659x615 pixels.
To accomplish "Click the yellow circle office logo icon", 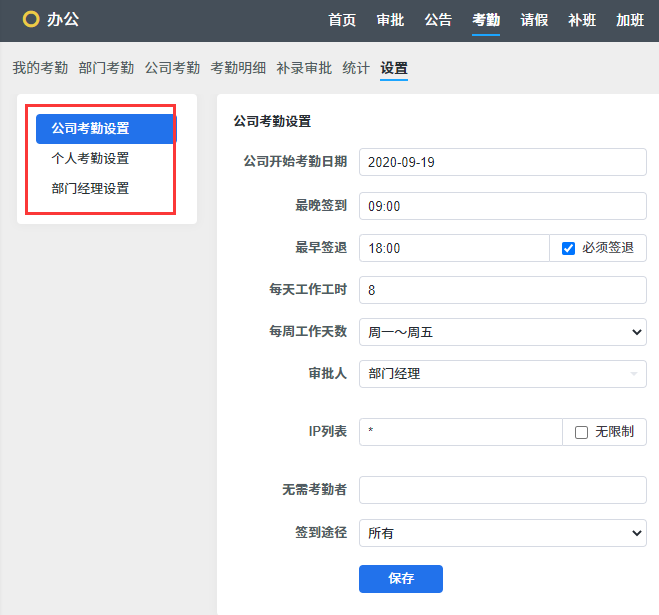I will coord(31,19).
